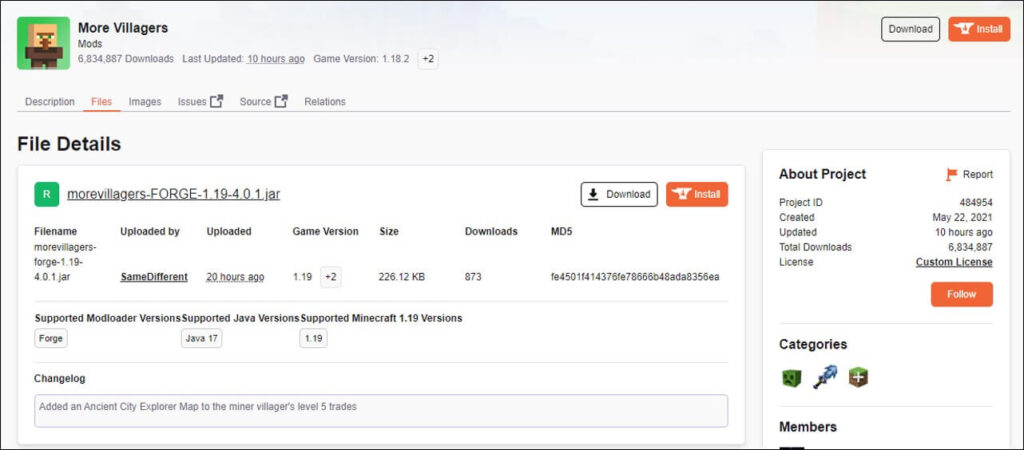Click the Java 17 tag
1024x450 pixels.
(x=201, y=339)
